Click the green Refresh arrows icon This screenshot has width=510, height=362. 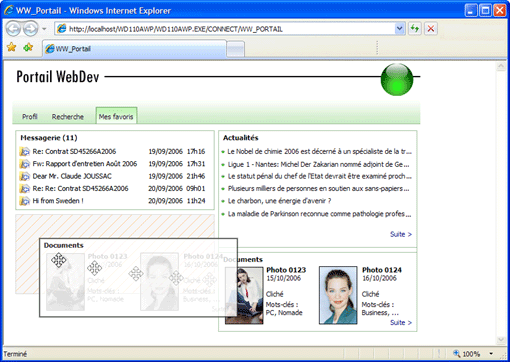click(415, 29)
